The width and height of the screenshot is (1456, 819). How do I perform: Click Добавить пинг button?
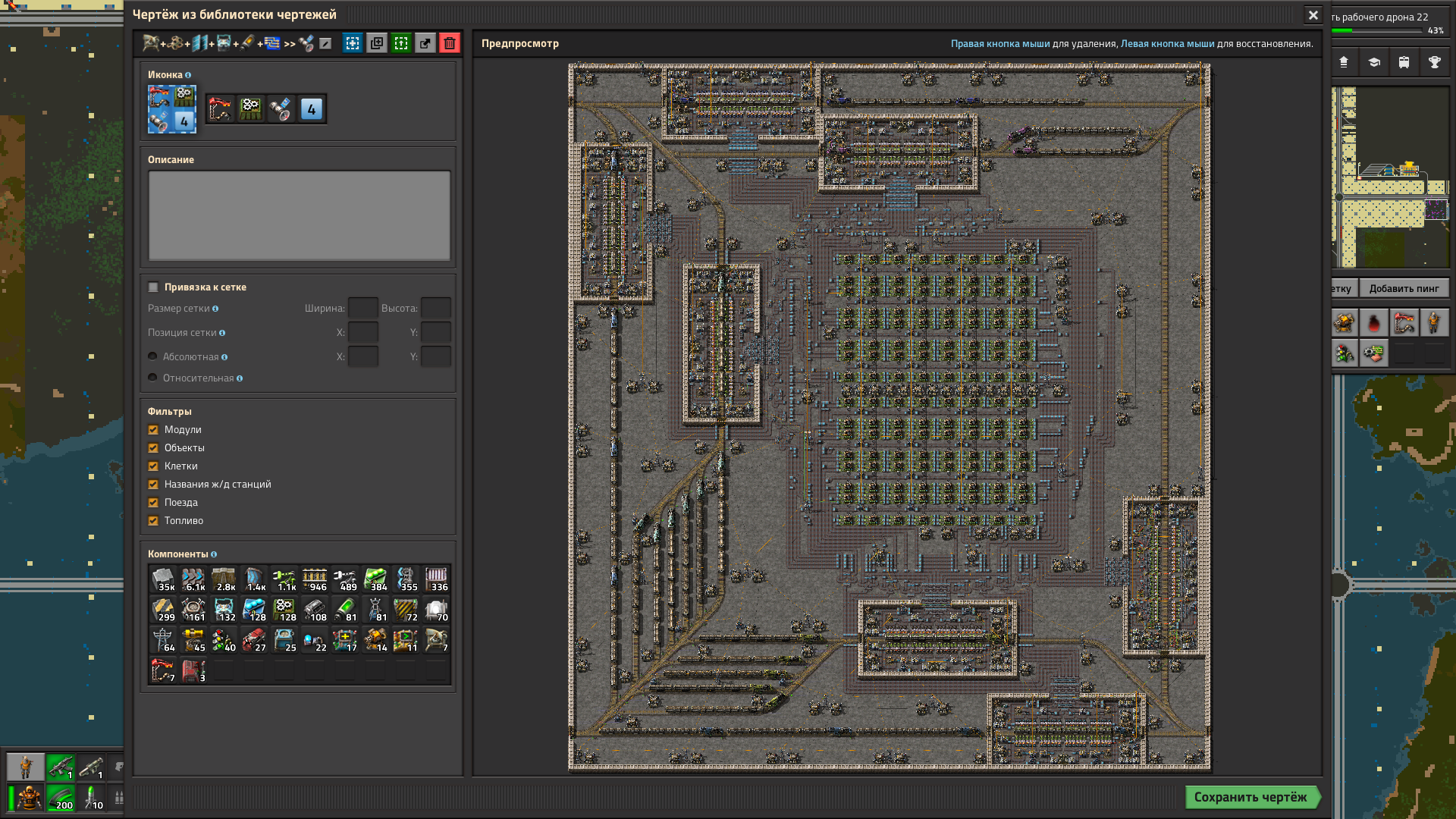[x=1404, y=288]
